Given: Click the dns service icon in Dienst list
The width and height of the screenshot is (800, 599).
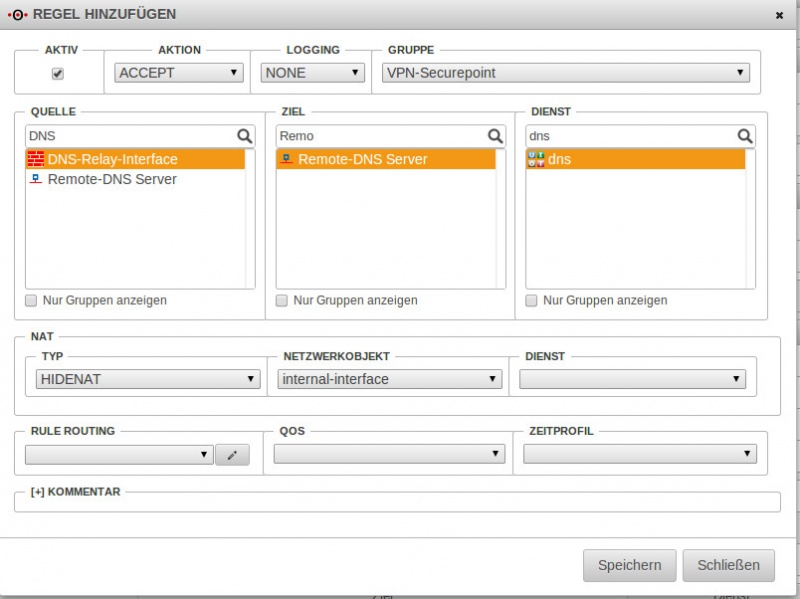Looking at the screenshot, I should click(535, 159).
